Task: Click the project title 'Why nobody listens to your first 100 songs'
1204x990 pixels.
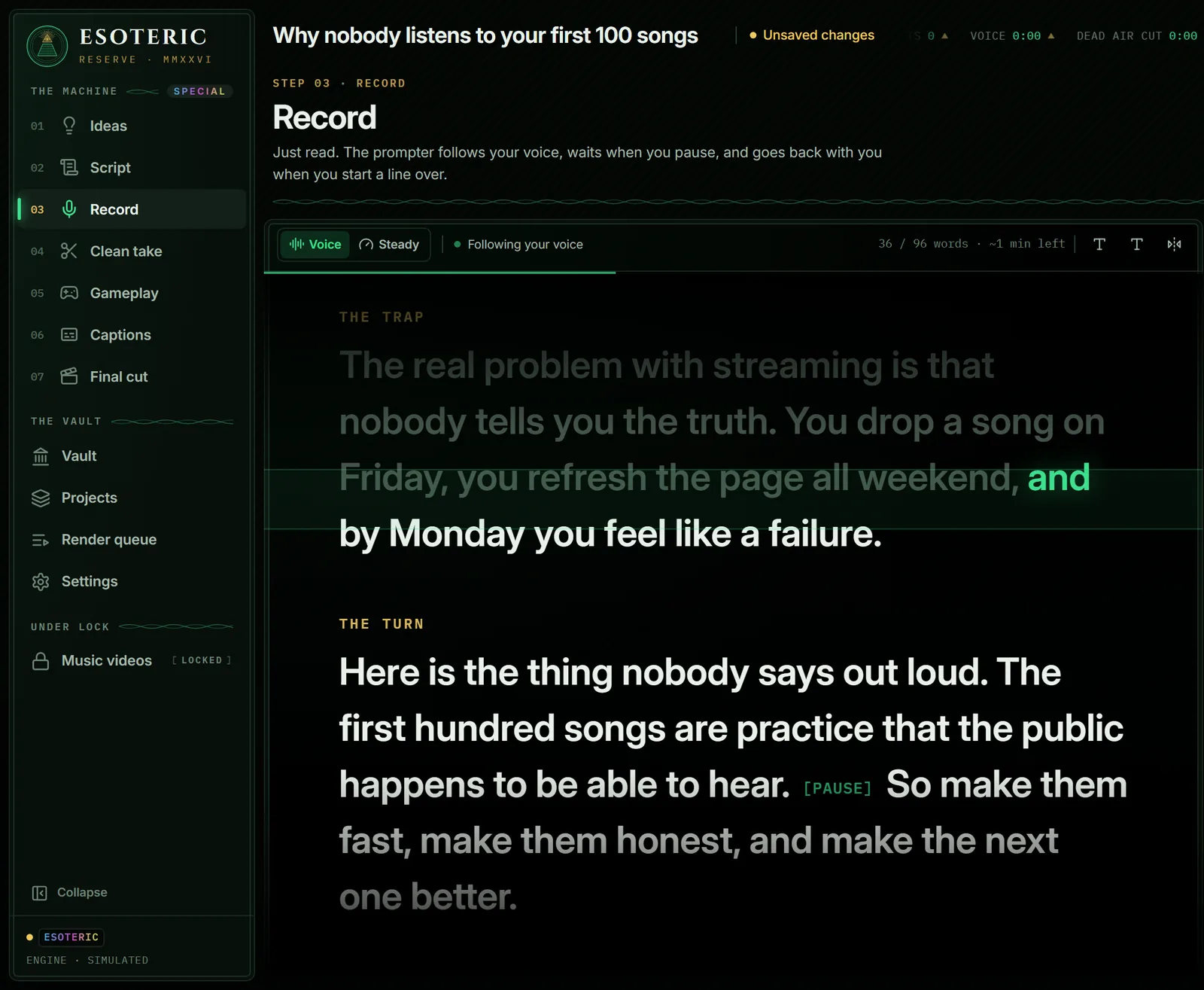Action: tap(485, 35)
